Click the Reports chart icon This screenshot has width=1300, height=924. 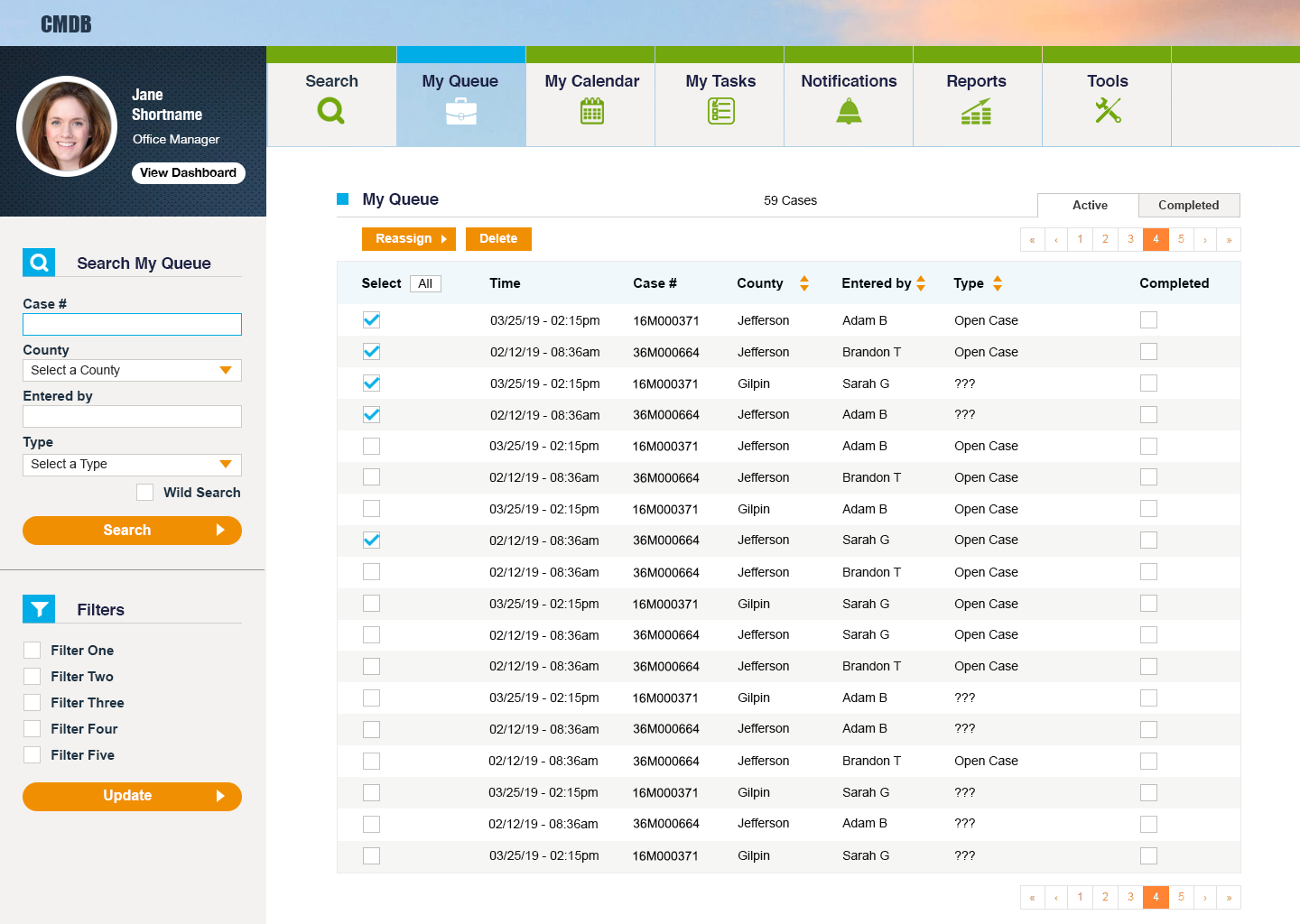pos(977,110)
